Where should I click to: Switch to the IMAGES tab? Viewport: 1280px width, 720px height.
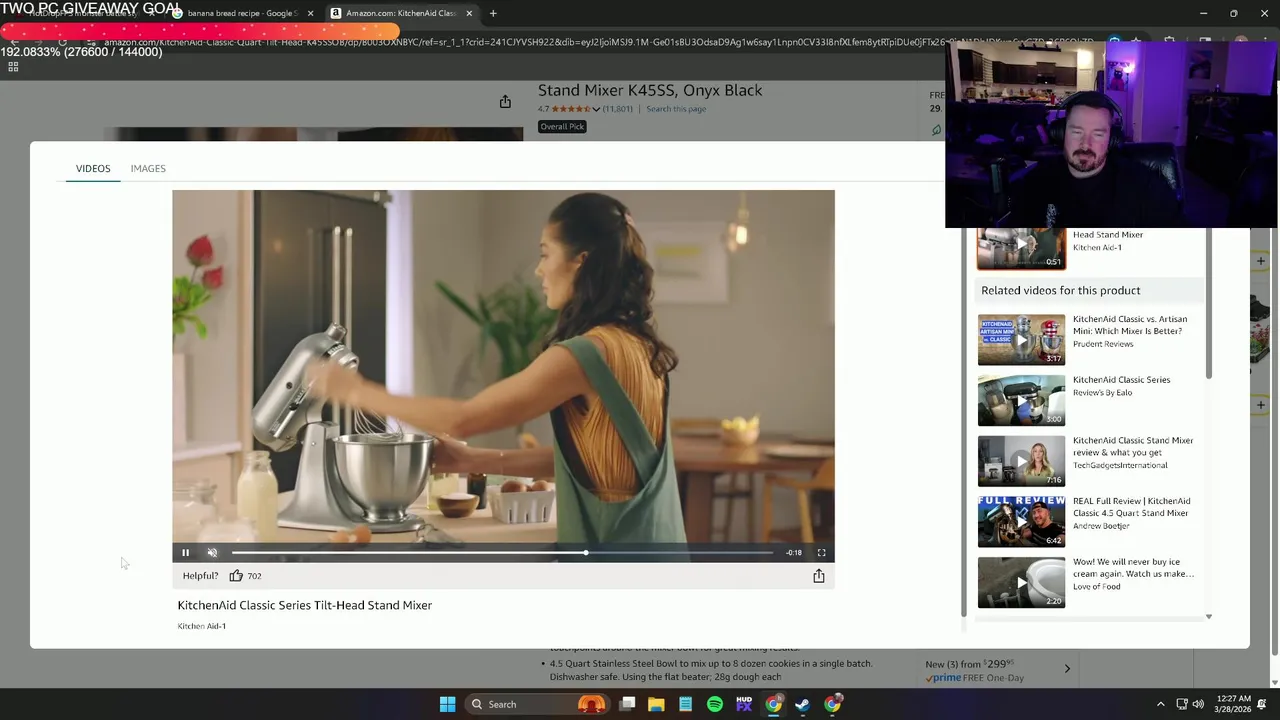[x=148, y=168]
